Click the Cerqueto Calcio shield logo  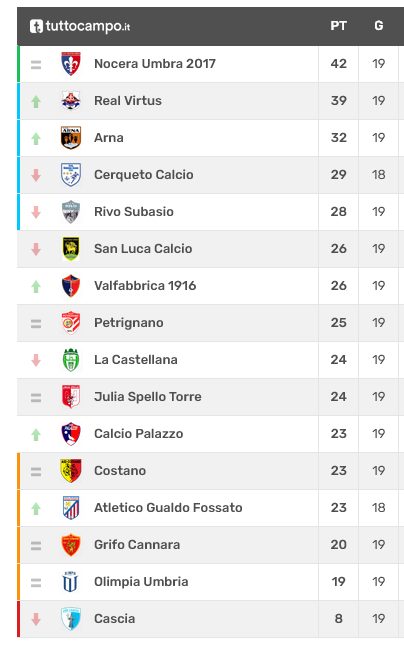tap(71, 175)
